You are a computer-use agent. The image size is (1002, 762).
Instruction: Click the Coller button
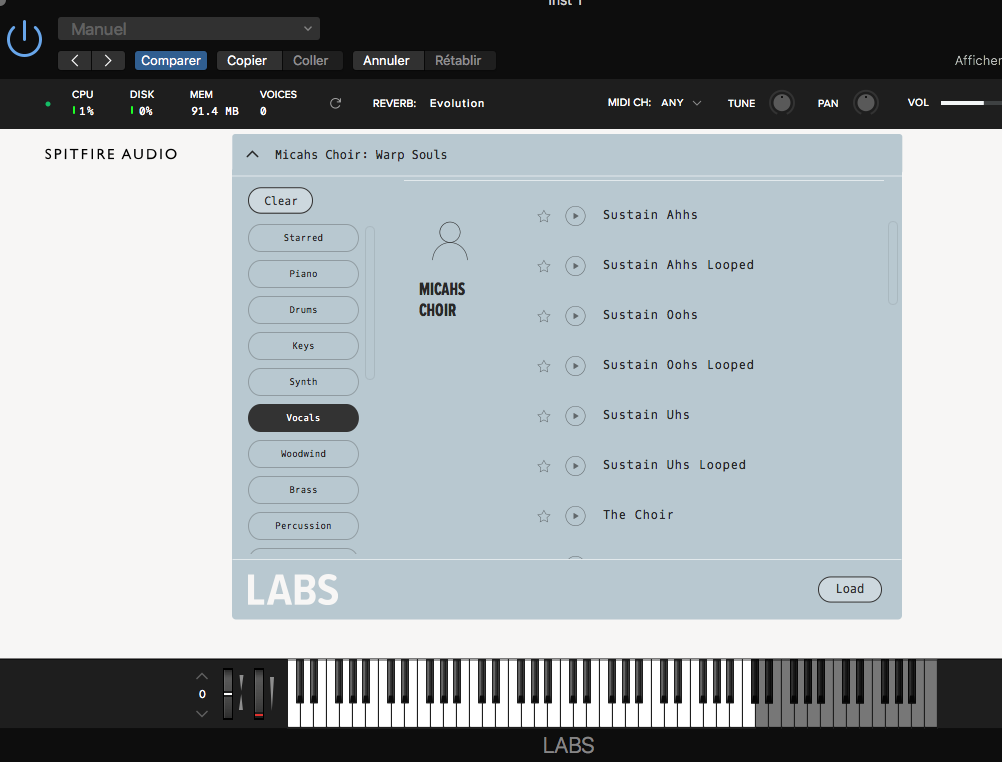(x=311, y=61)
